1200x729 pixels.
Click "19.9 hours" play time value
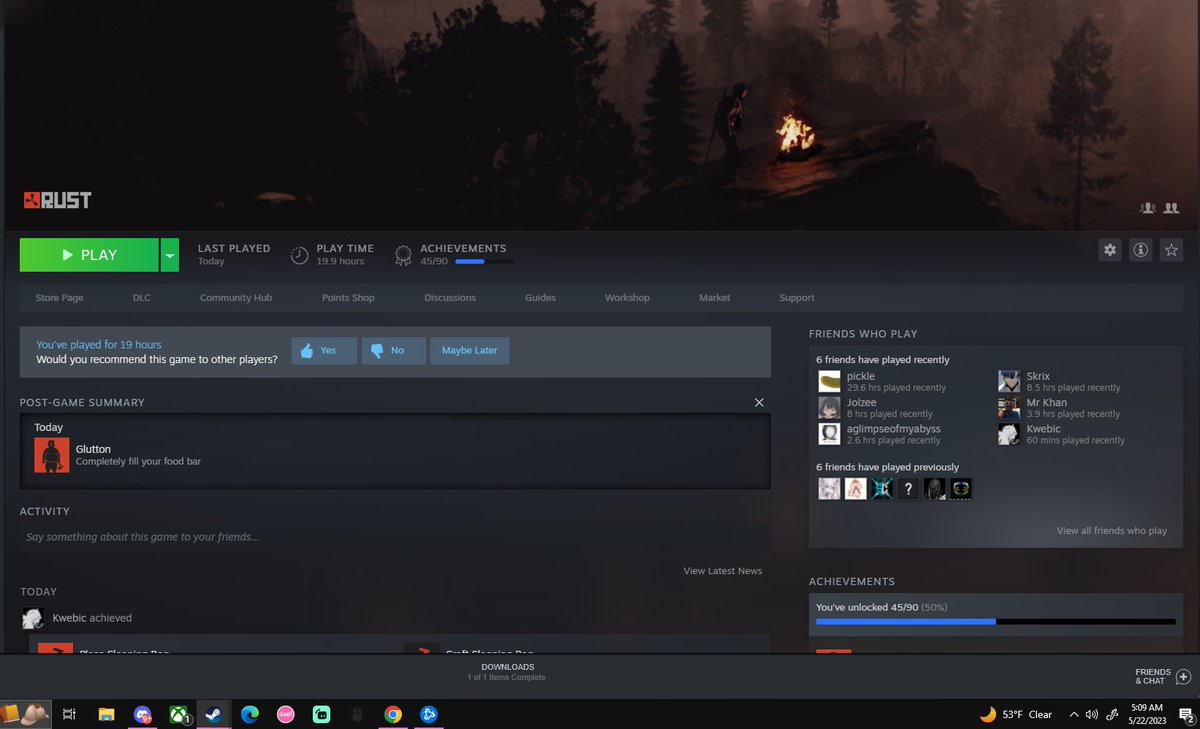coord(340,261)
